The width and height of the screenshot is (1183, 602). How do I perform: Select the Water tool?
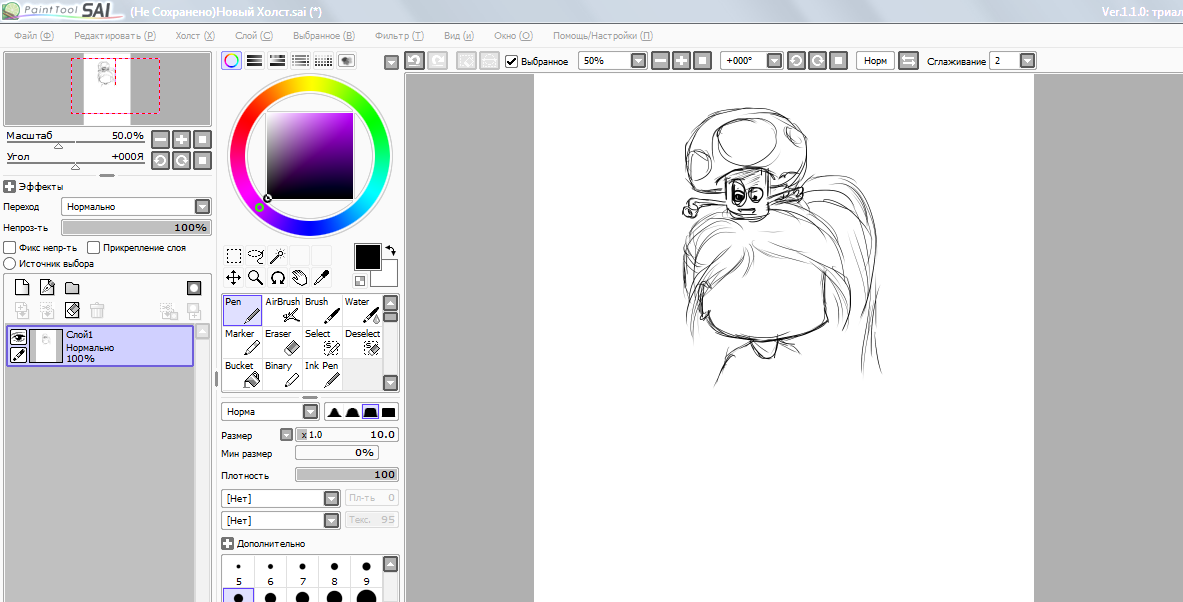[361, 310]
